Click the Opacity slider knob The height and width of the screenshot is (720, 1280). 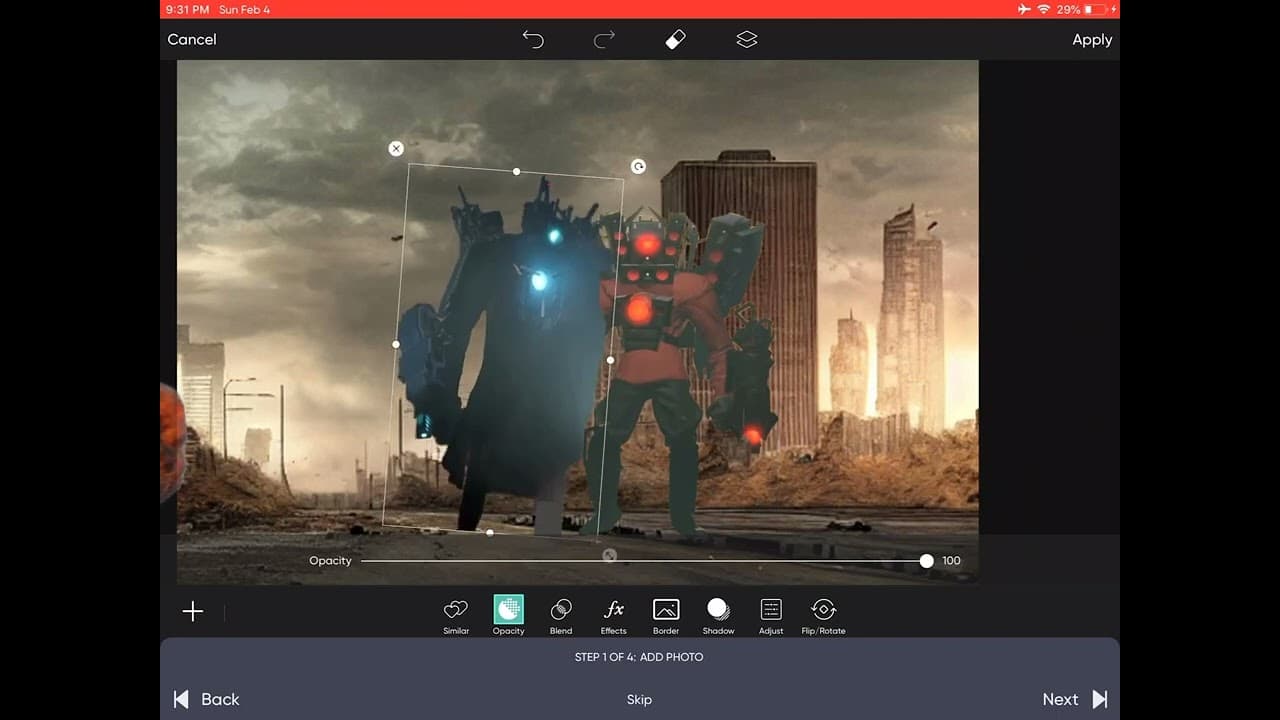coord(927,561)
